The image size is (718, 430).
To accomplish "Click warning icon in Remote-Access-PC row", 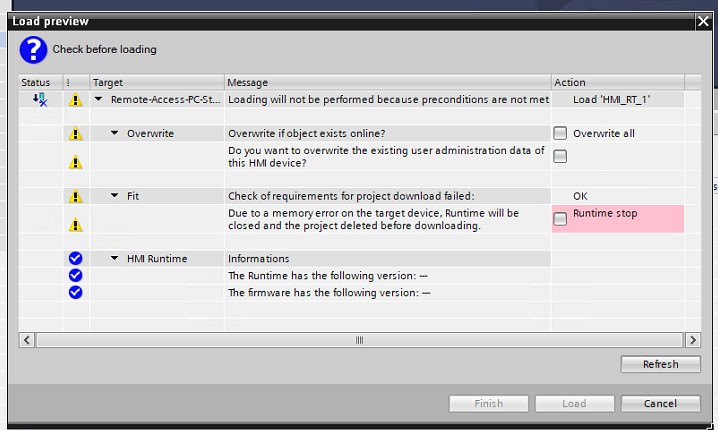I will tap(76, 99).
